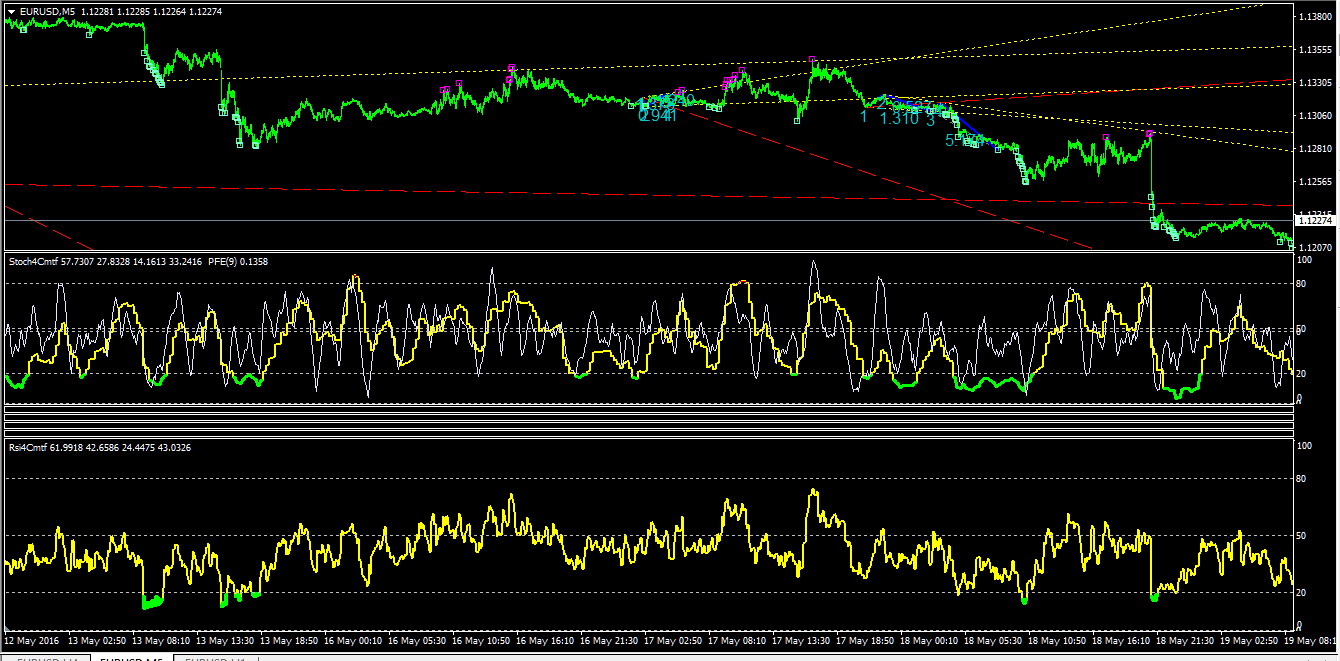
Task: Click the 18 May 10:50 time label
Action: pos(1059,639)
